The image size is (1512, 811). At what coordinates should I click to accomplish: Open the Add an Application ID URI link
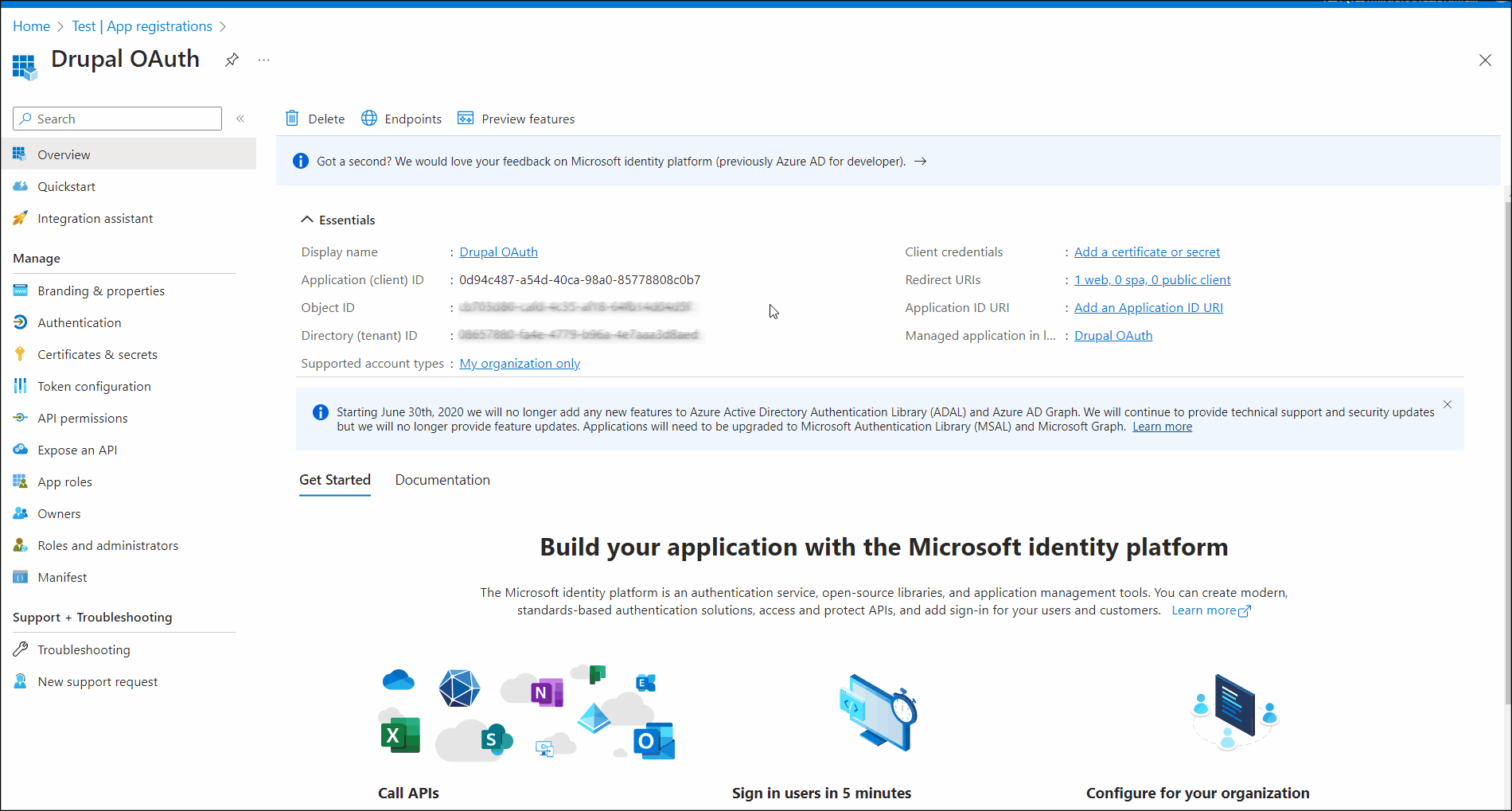1148,307
